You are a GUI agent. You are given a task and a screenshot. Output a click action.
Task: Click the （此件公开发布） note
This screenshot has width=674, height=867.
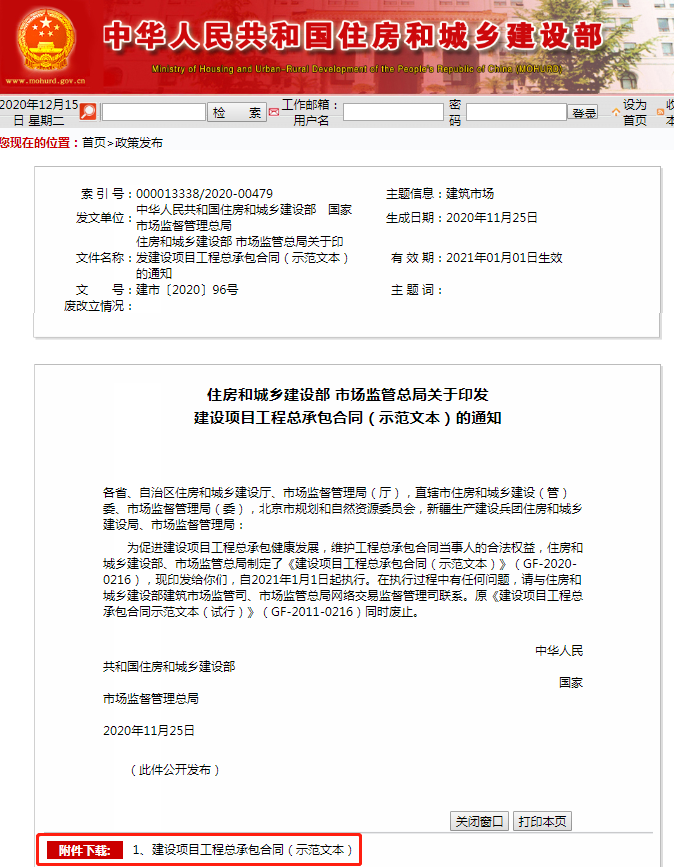175,770
